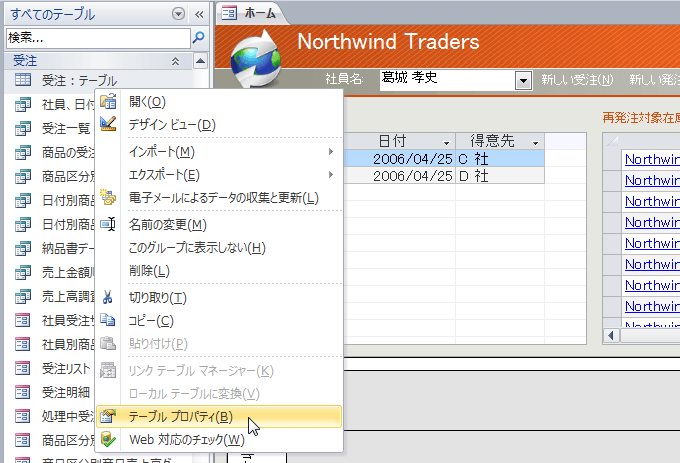The image size is (680, 463).
Task: Click the select-all corner of reorder grid
Action: click(x=612, y=141)
